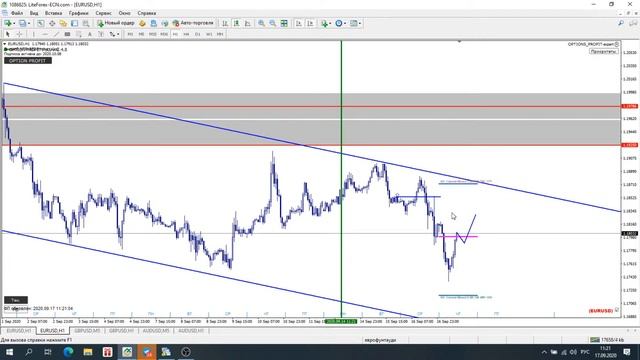Select the green date marker on time axis
Image resolution: width=640 pixels, height=360 pixels.
pos(341,322)
